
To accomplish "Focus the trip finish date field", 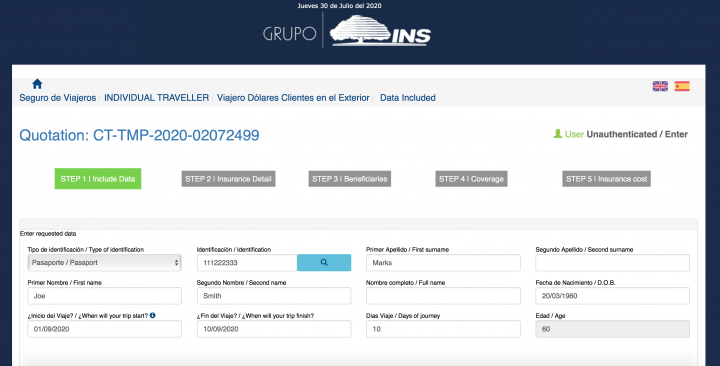I will point(274,329).
